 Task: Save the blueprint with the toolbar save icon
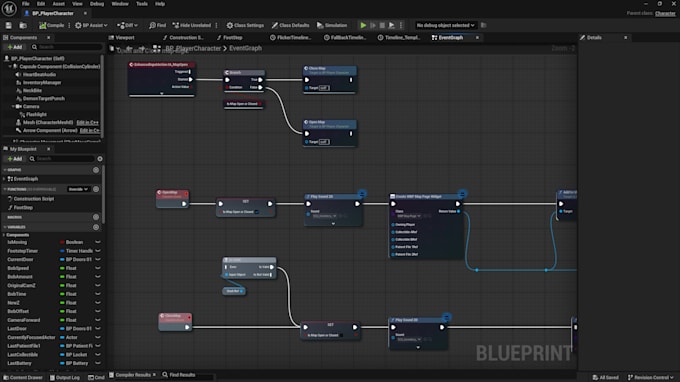9,26
